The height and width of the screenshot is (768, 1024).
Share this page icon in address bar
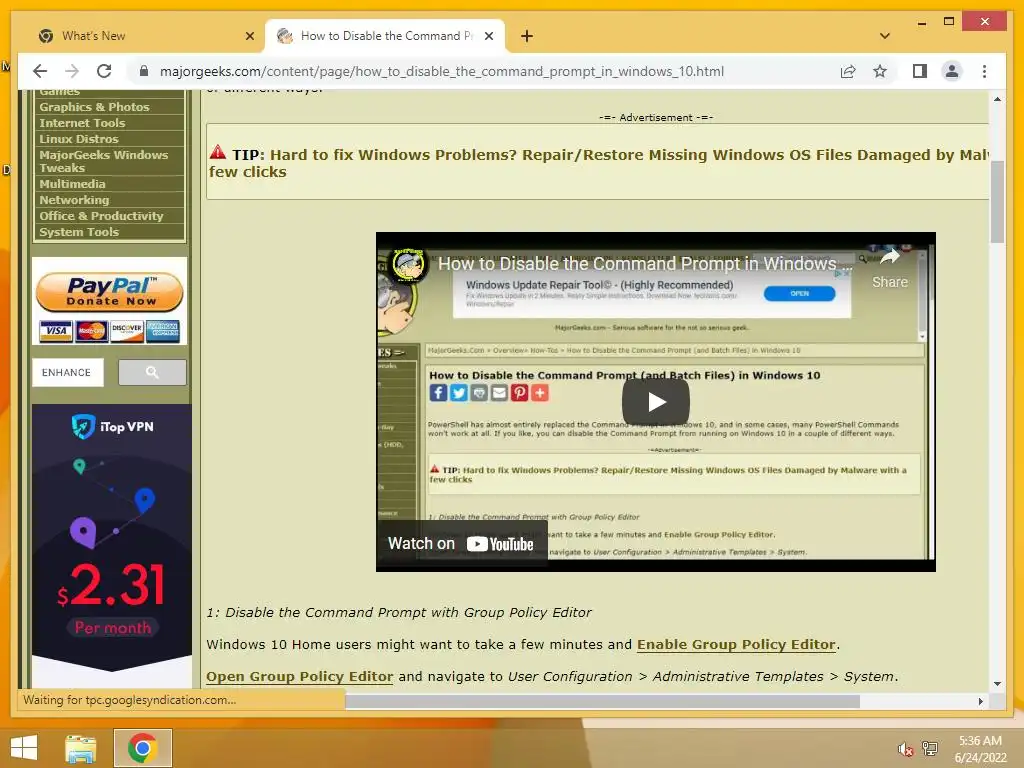[848, 71]
